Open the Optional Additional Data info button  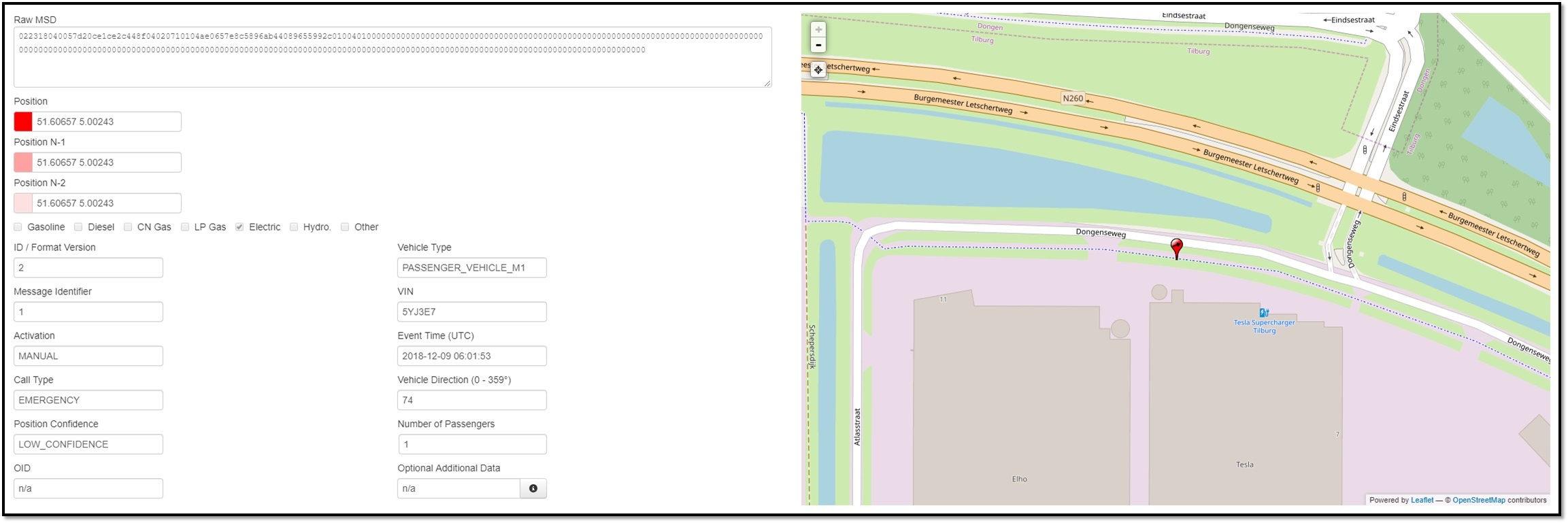533,488
